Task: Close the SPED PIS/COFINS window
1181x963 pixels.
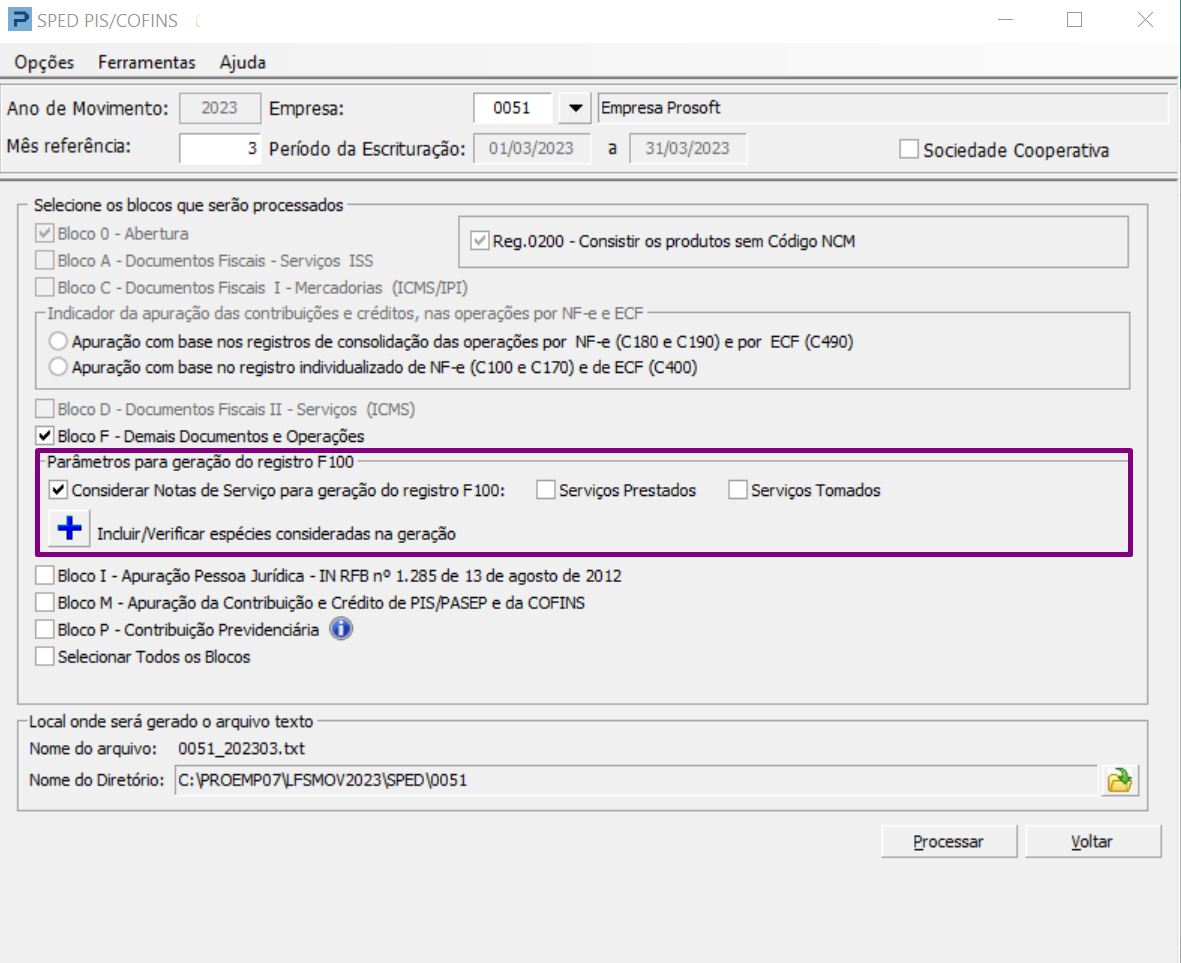Action: tap(1145, 20)
